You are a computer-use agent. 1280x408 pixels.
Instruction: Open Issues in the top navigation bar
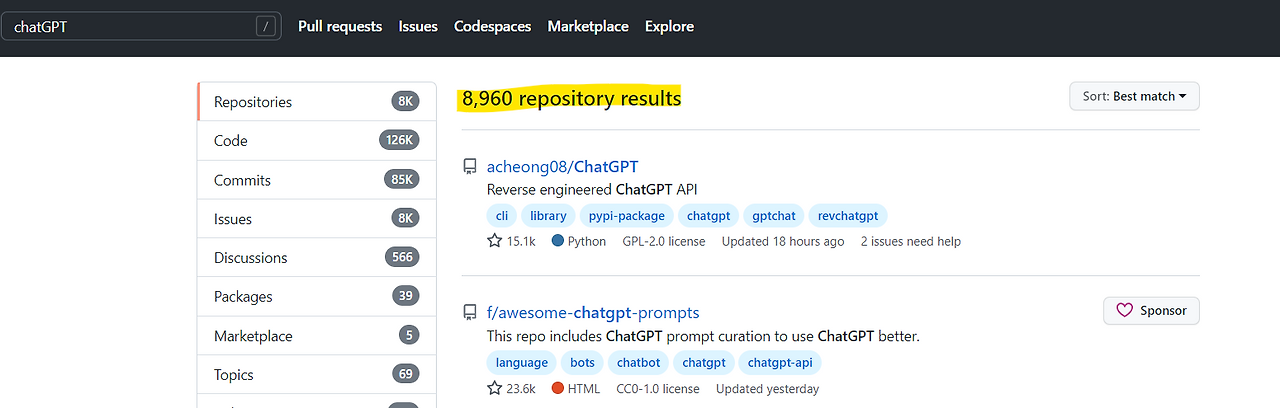coord(418,27)
